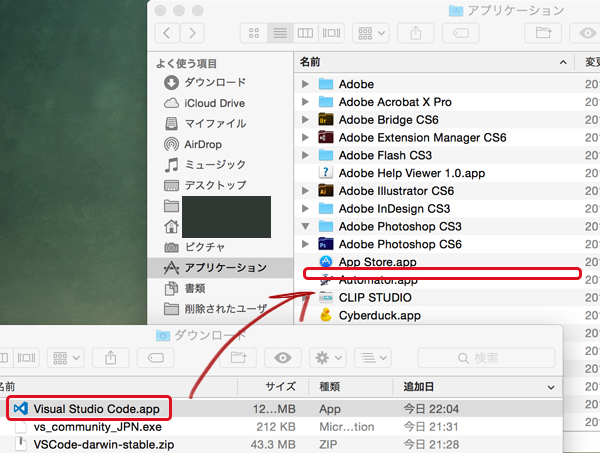Switch Applications window to icon view
The width and height of the screenshot is (600, 453).
pyautogui.click(x=254, y=33)
